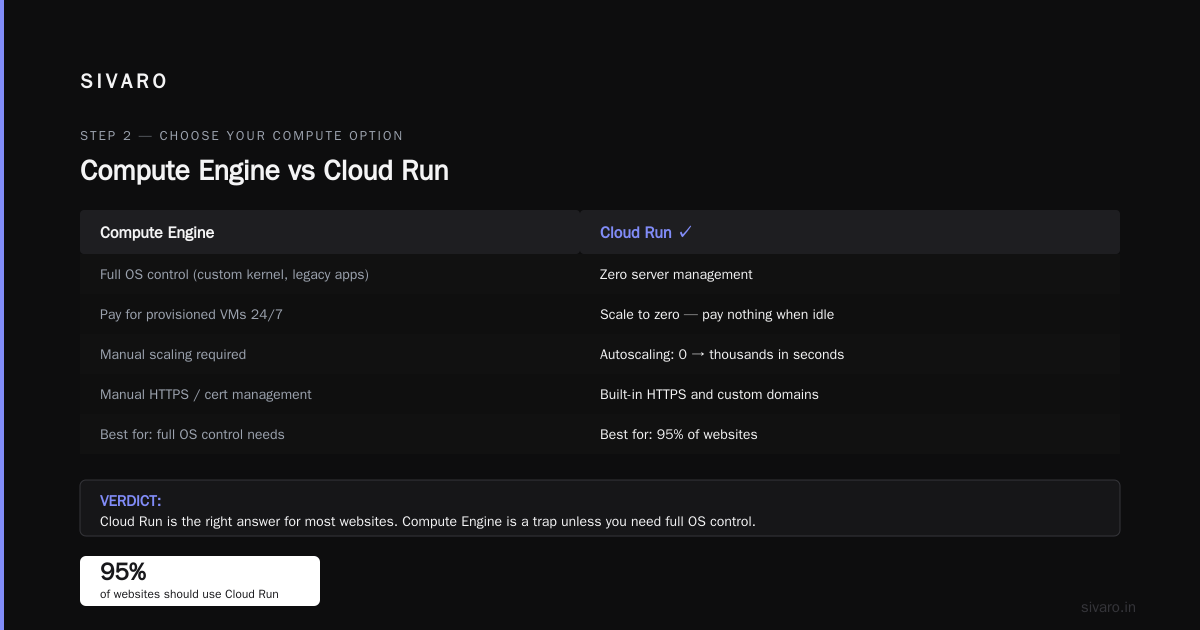Select the verdict sentence about Cloud Run
1200x630 pixels.
tap(428, 521)
